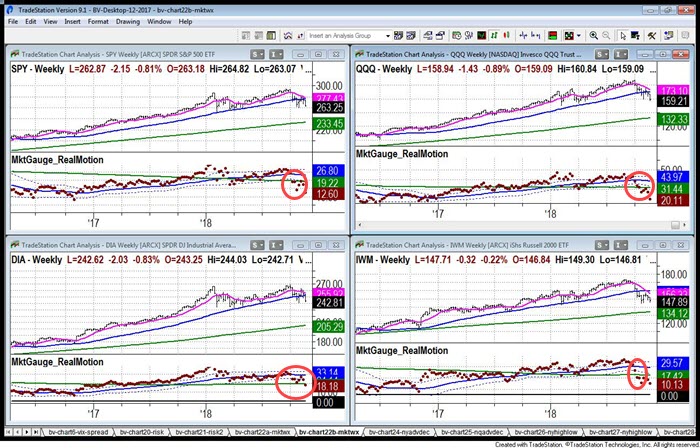Image resolution: width=700 pixels, height=448 pixels.
Task: Switch to the bv-chart24-nyadvdec tab
Action: (399, 432)
